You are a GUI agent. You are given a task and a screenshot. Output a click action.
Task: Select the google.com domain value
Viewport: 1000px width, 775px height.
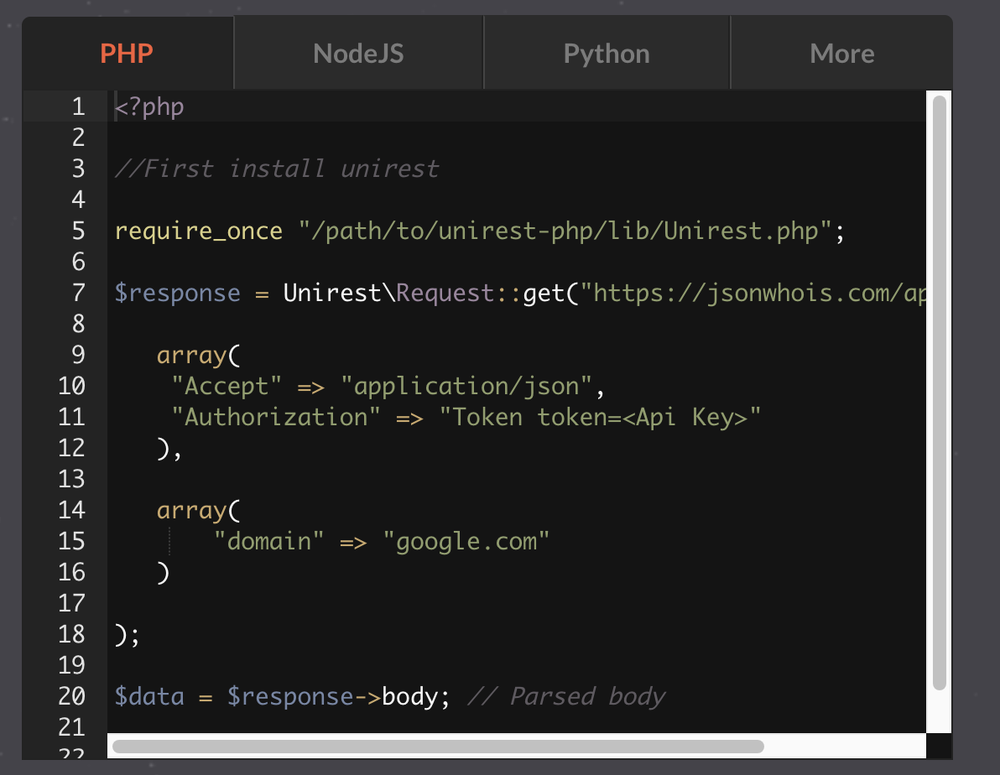[x=466, y=540]
